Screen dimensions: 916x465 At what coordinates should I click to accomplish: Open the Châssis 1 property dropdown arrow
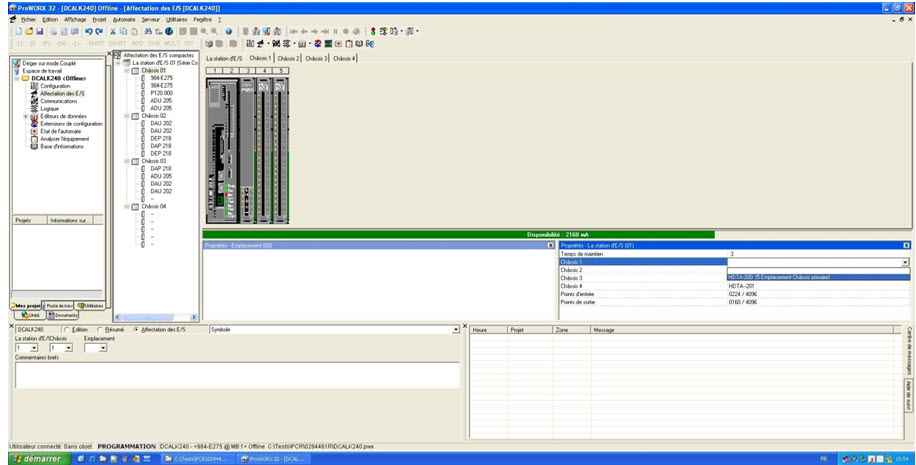905,262
